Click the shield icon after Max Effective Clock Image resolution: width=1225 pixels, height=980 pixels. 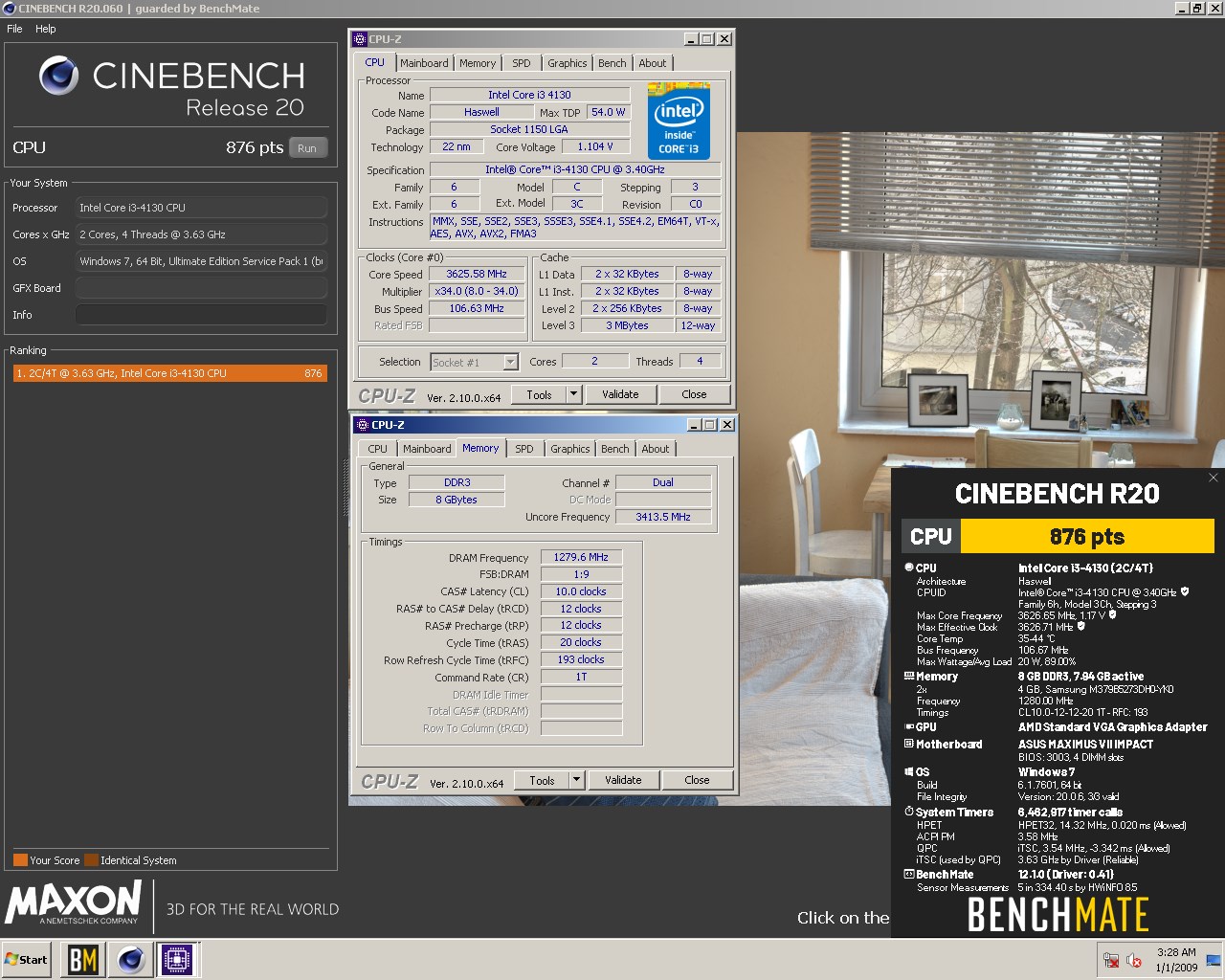click(1081, 627)
